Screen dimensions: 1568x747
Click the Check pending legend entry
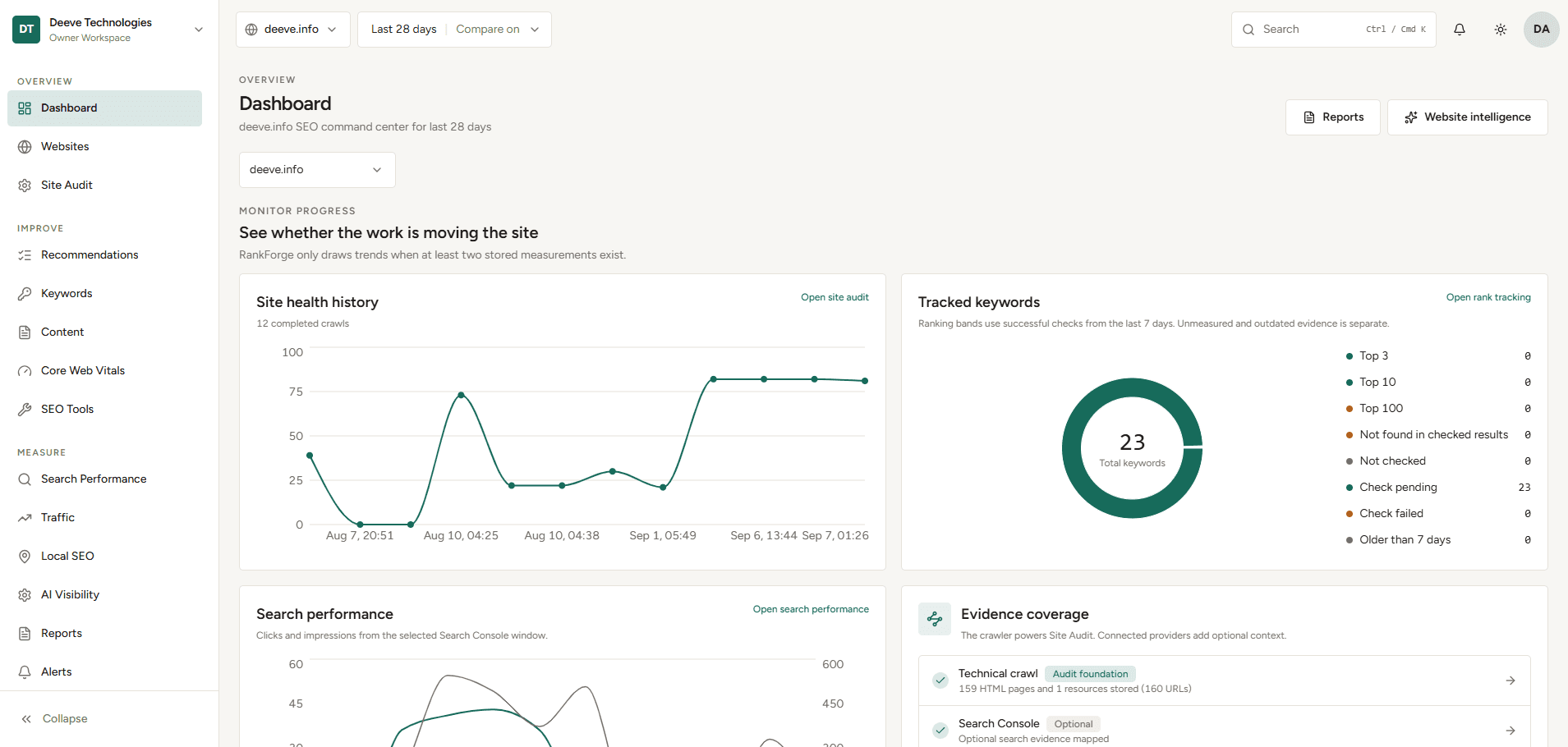1437,488
